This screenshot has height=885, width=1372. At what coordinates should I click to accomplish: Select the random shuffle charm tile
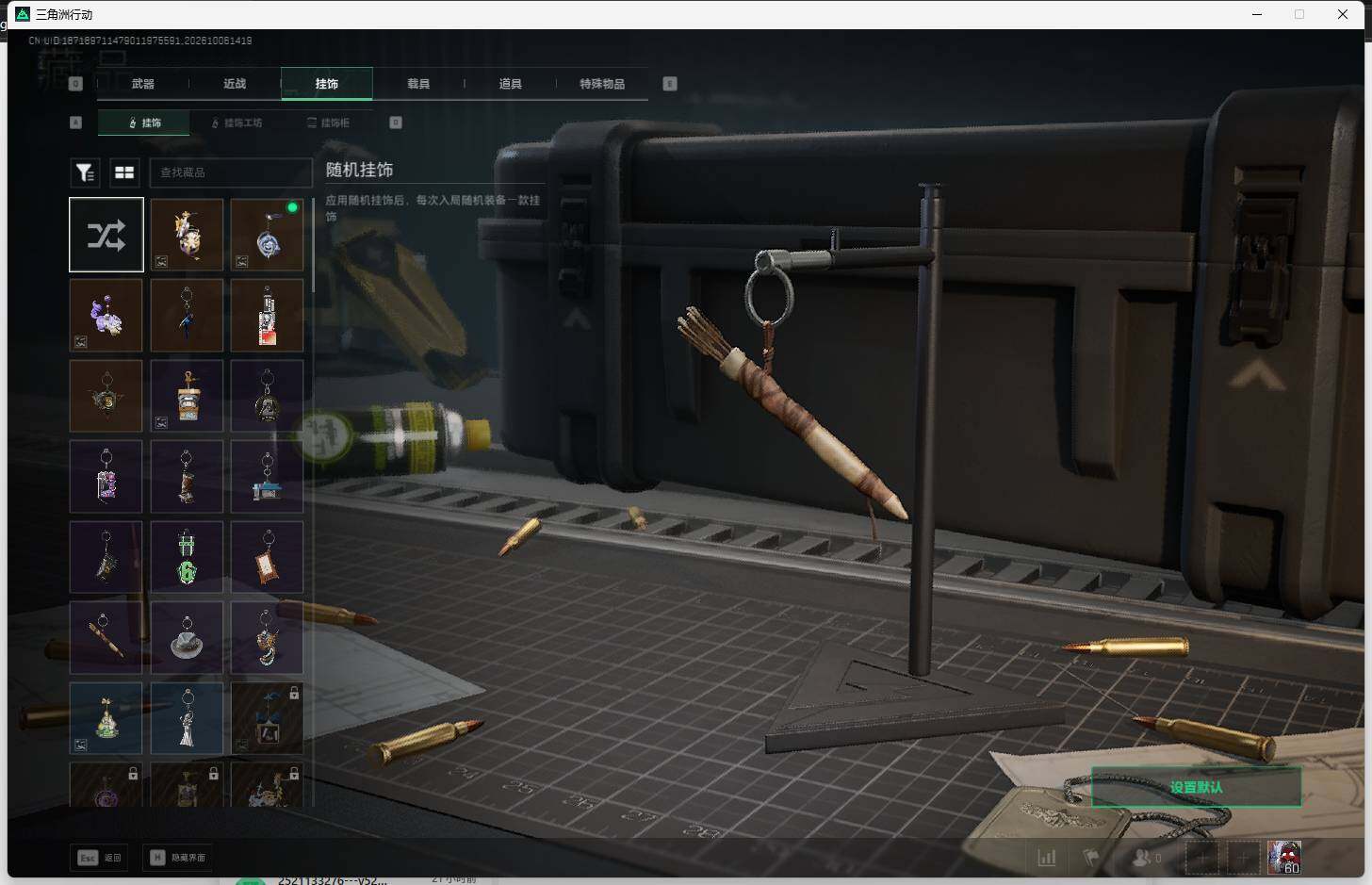pyautogui.click(x=106, y=235)
